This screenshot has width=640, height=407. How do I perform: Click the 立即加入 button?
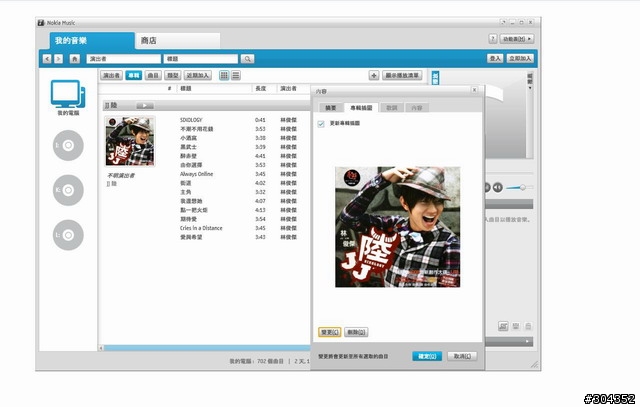pyautogui.click(x=520, y=58)
